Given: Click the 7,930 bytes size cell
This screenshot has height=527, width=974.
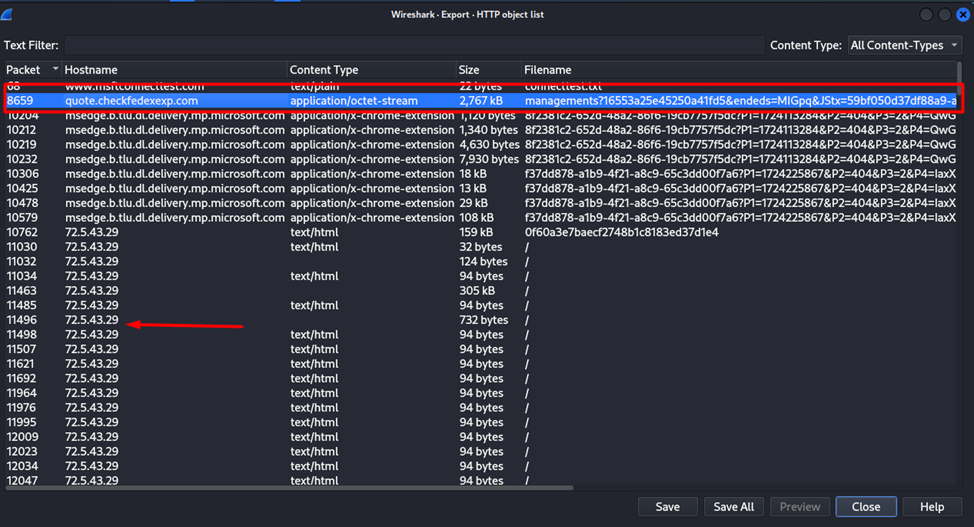Looking at the screenshot, I should tap(489, 159).
